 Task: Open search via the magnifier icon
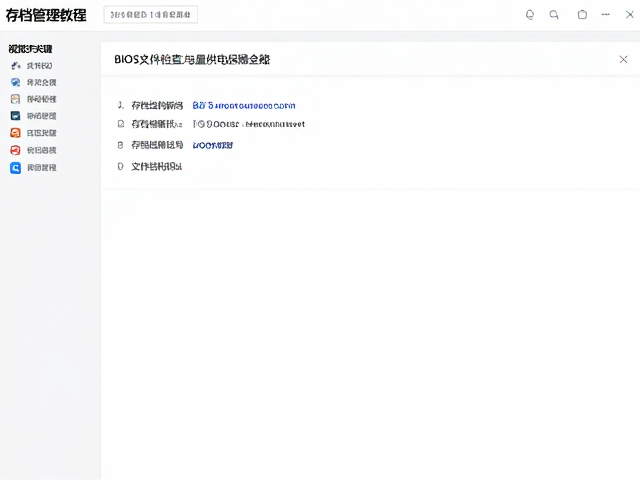(554, 15)
